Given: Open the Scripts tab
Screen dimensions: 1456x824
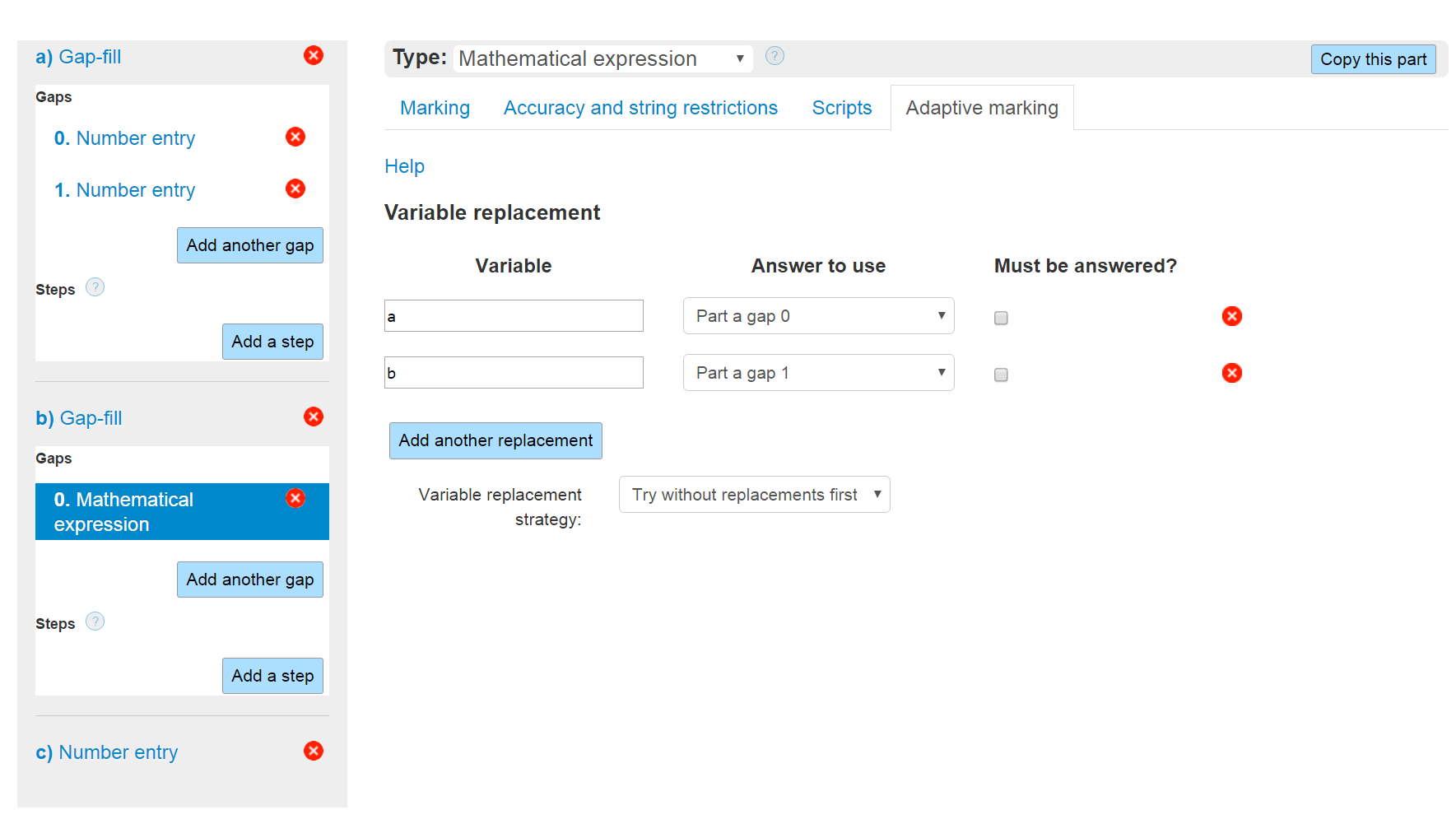Looking at the screenshot, I should click(x=841, y=108).
